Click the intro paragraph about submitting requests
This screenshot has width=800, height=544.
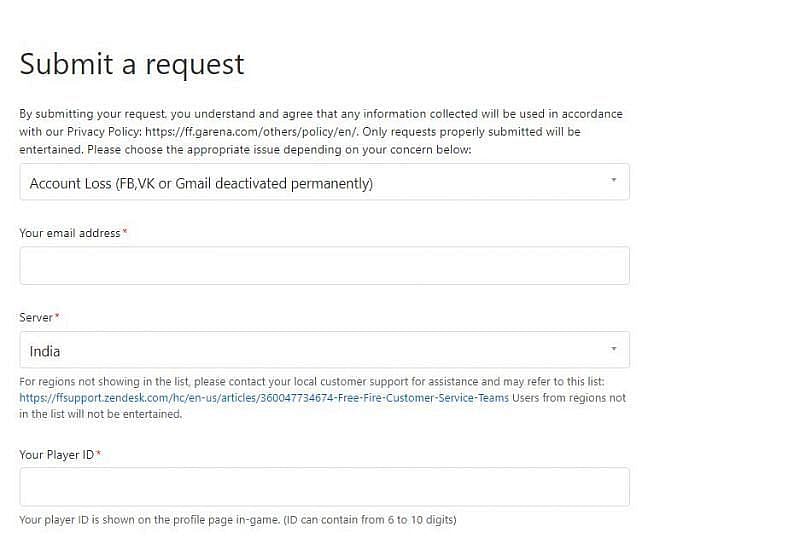click(x=320, y=114)
